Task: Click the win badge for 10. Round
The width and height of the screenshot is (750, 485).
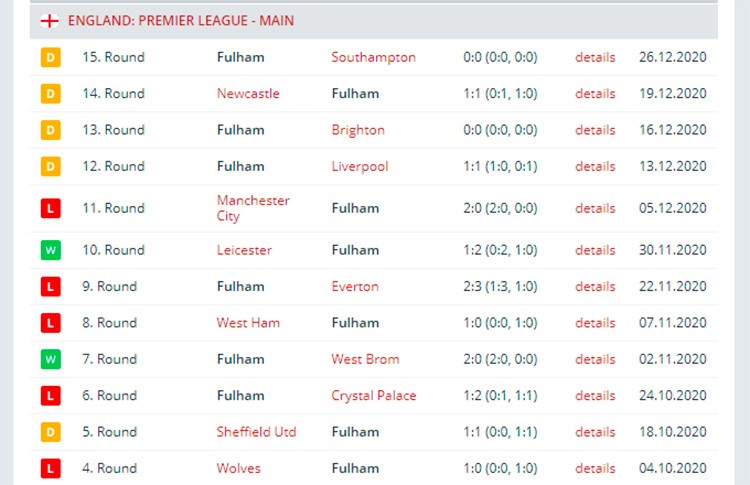Action: [x=51, y=250]
